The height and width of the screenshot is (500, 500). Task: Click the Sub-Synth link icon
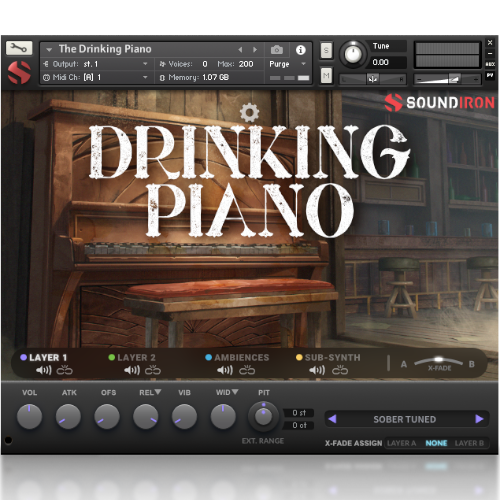pos(340,370)
